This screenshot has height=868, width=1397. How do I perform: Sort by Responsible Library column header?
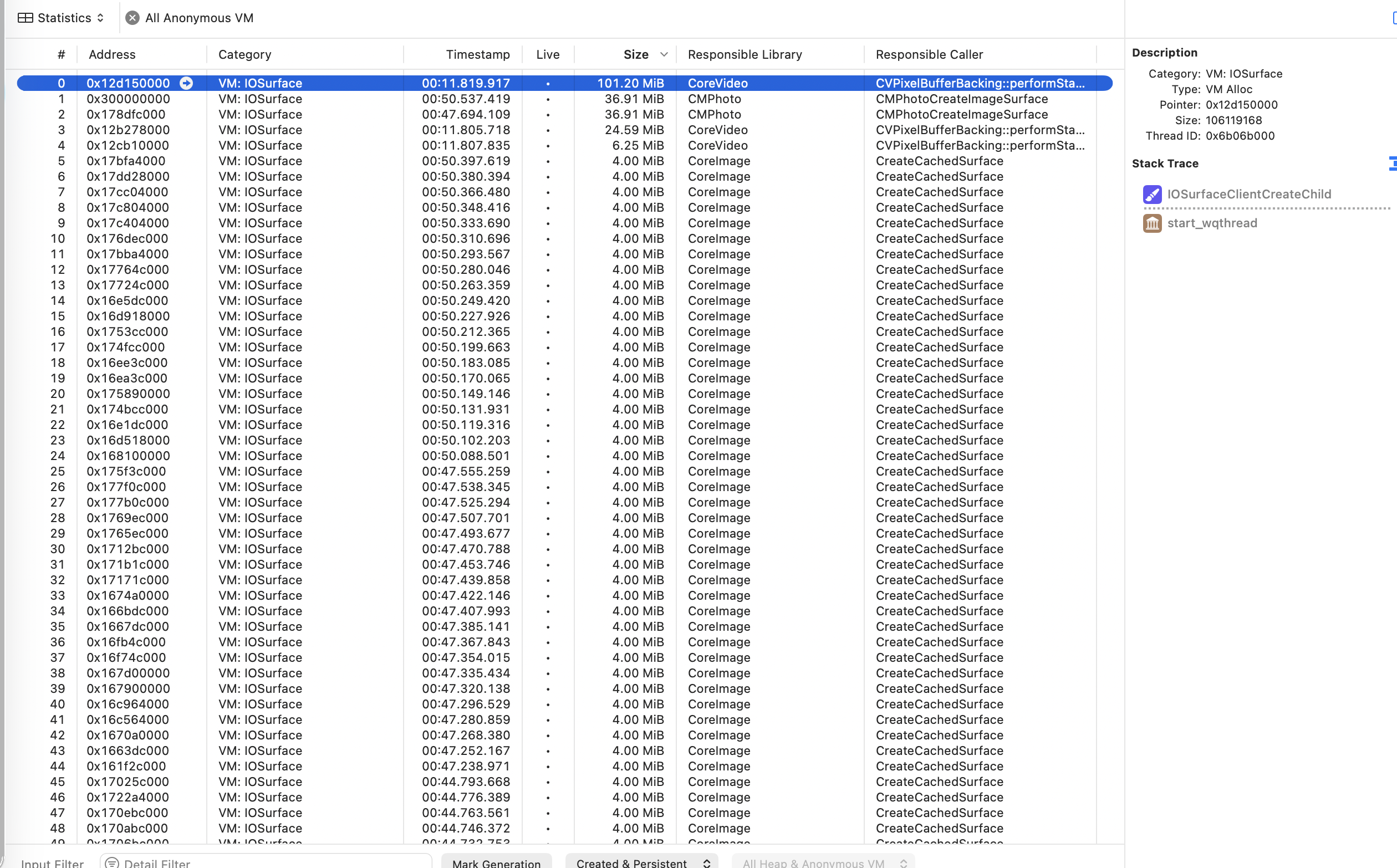[x=744, y=54]
